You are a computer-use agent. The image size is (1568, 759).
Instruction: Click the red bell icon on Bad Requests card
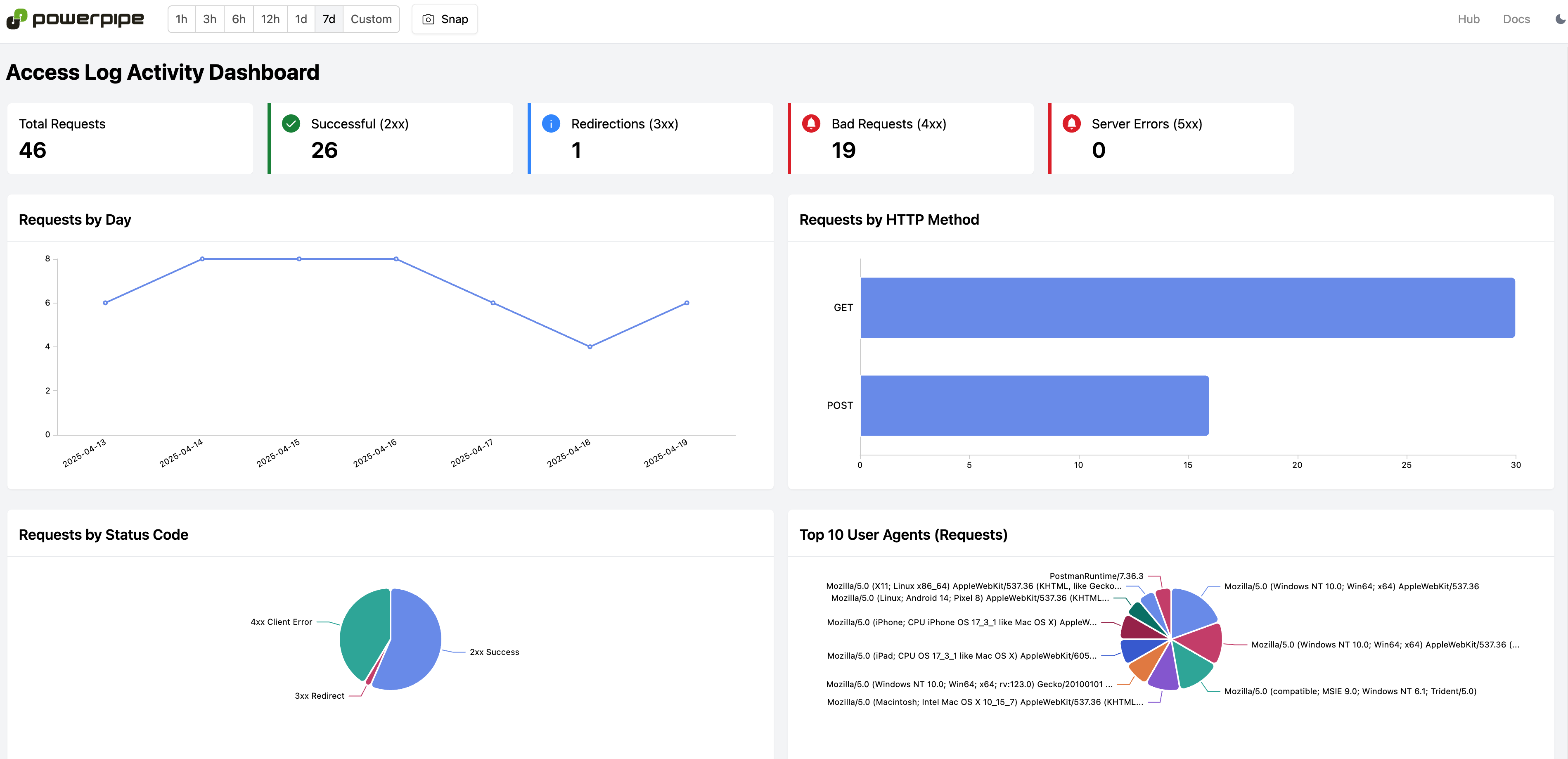point(811,123)
